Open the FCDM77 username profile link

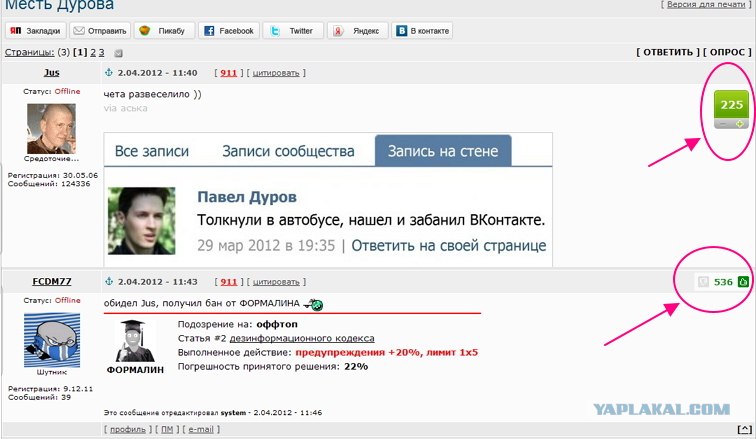click(52, 281)
